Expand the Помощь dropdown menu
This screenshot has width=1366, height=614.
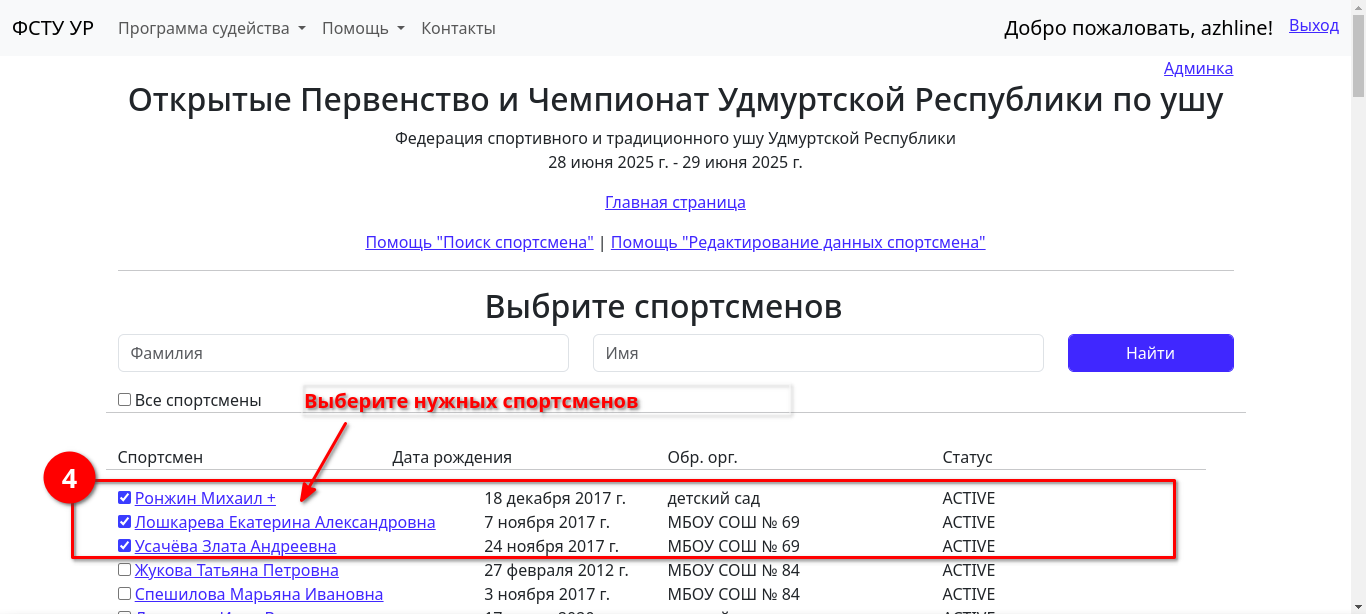362,28
